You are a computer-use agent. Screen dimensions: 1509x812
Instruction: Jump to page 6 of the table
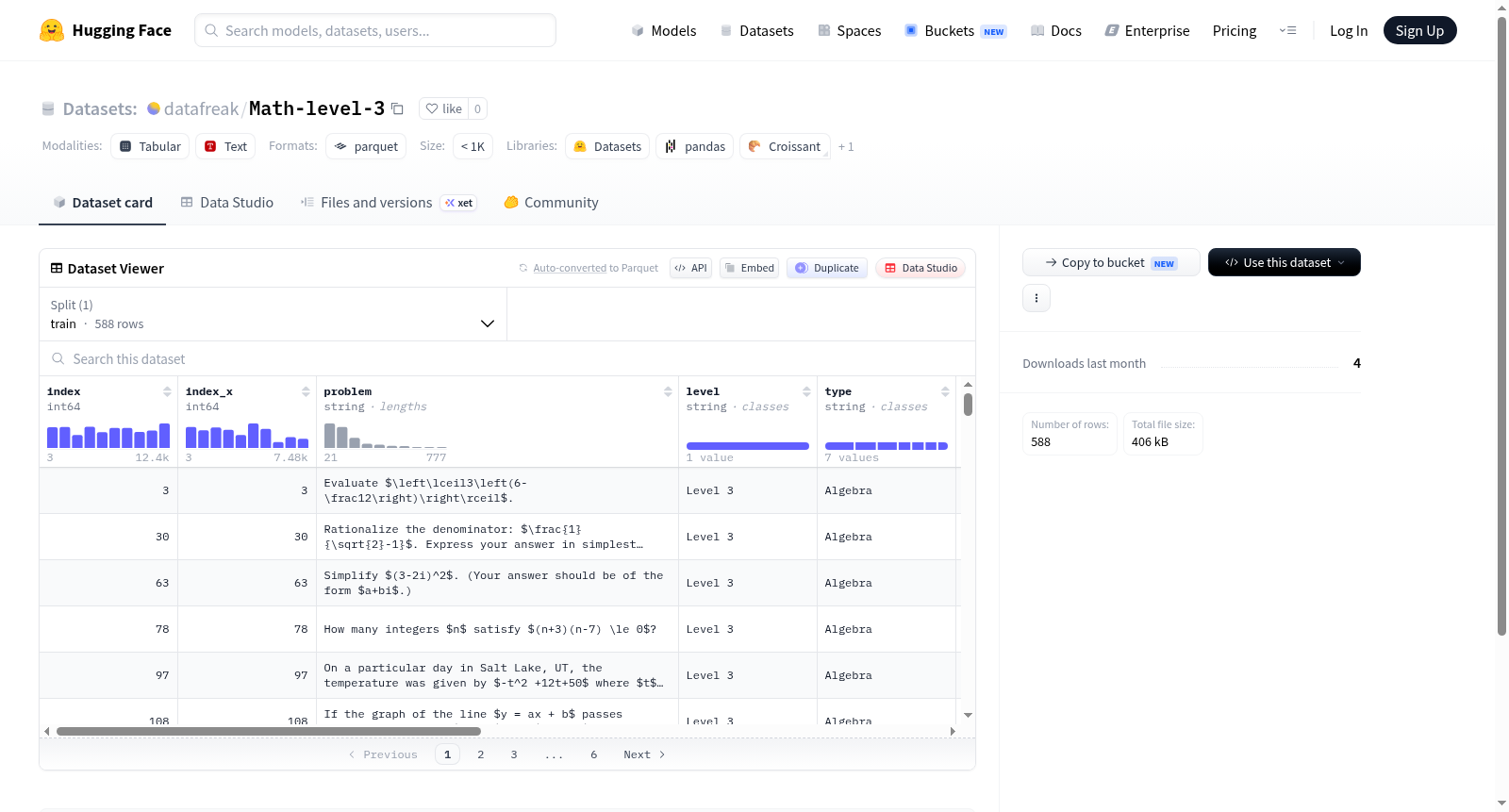[x=593, y=754]
